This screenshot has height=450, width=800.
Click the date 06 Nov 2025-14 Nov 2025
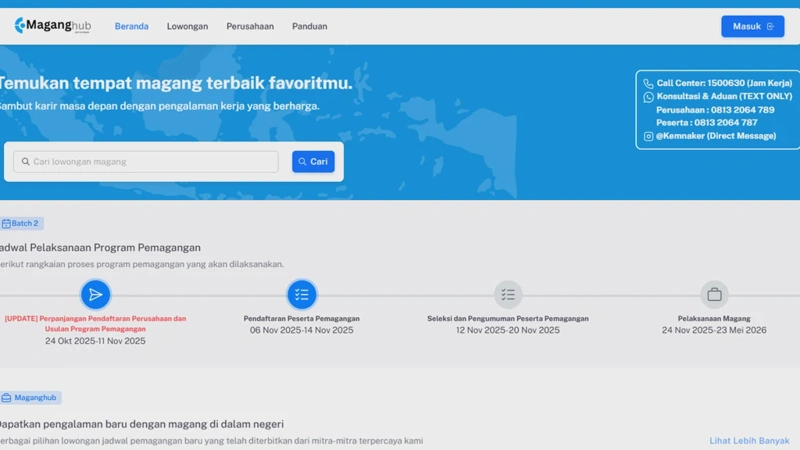click(x=302, y=330)
